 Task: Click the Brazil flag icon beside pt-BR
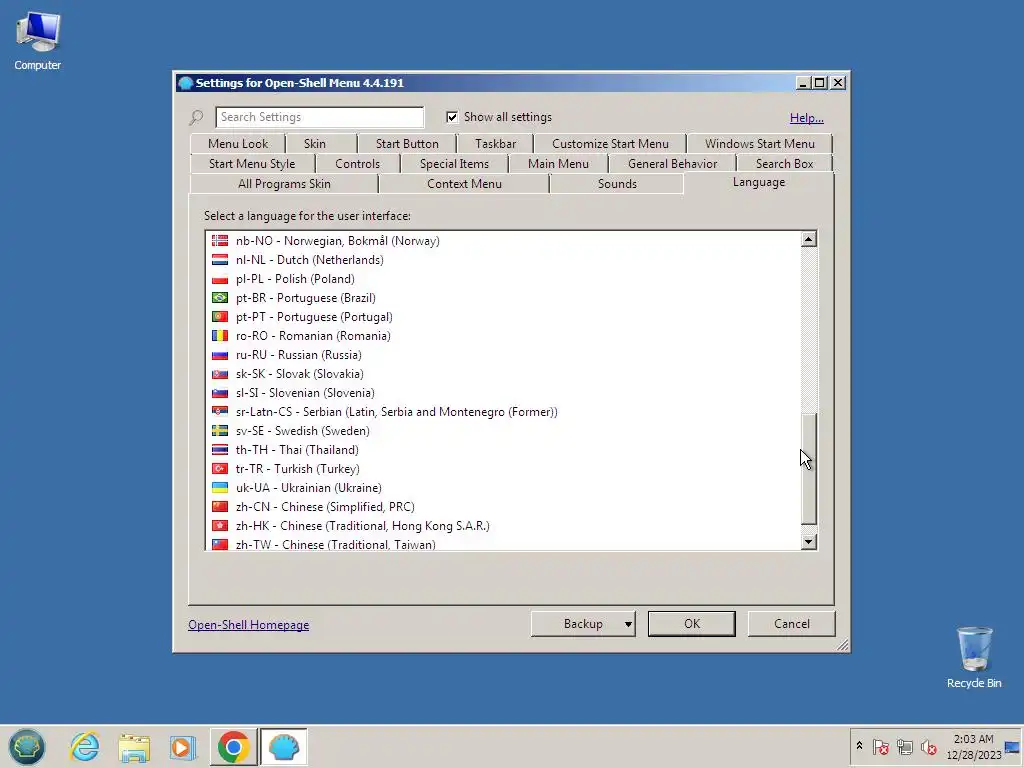click(x=220, y=298)
